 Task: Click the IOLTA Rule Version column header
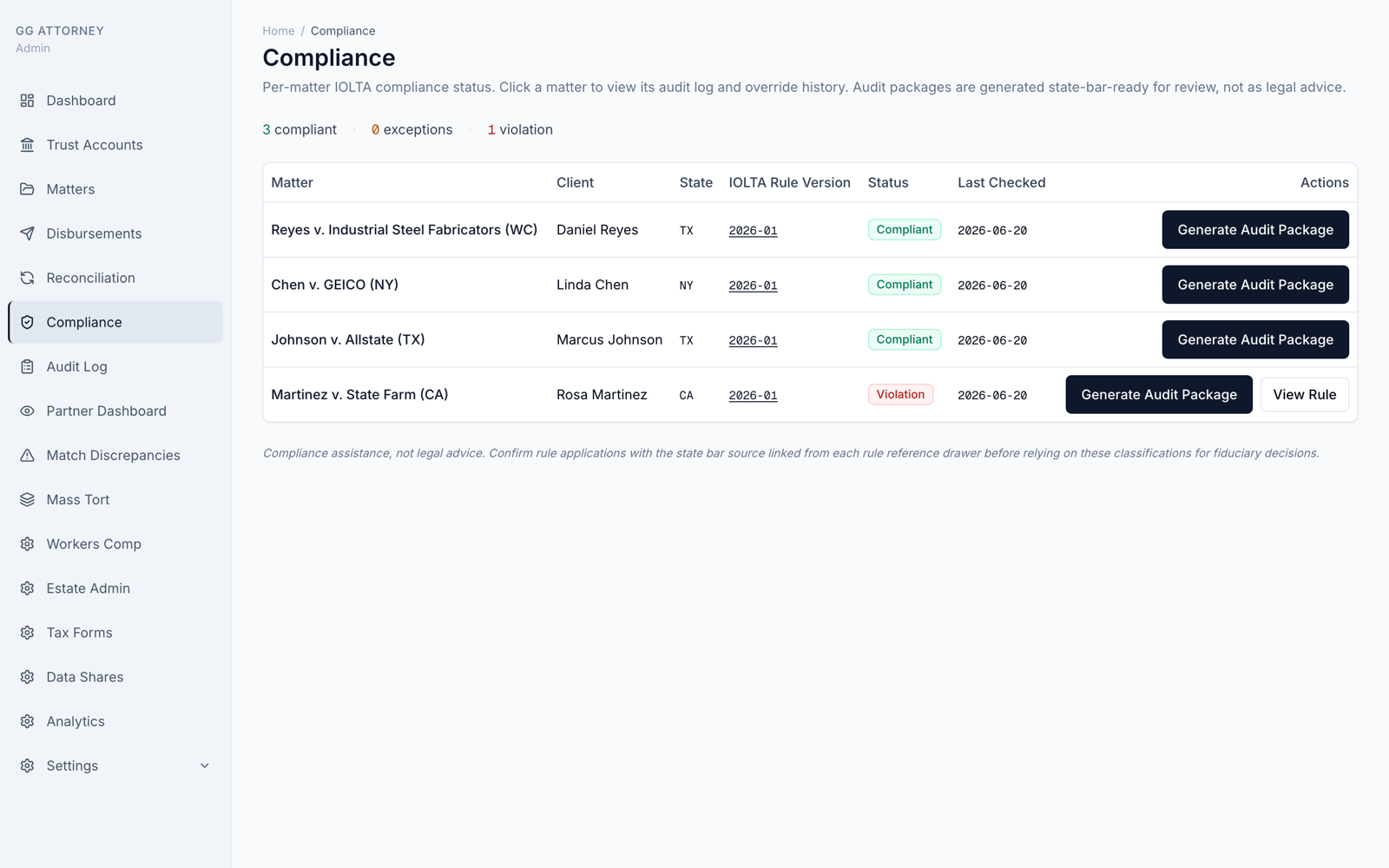(789, 182)
